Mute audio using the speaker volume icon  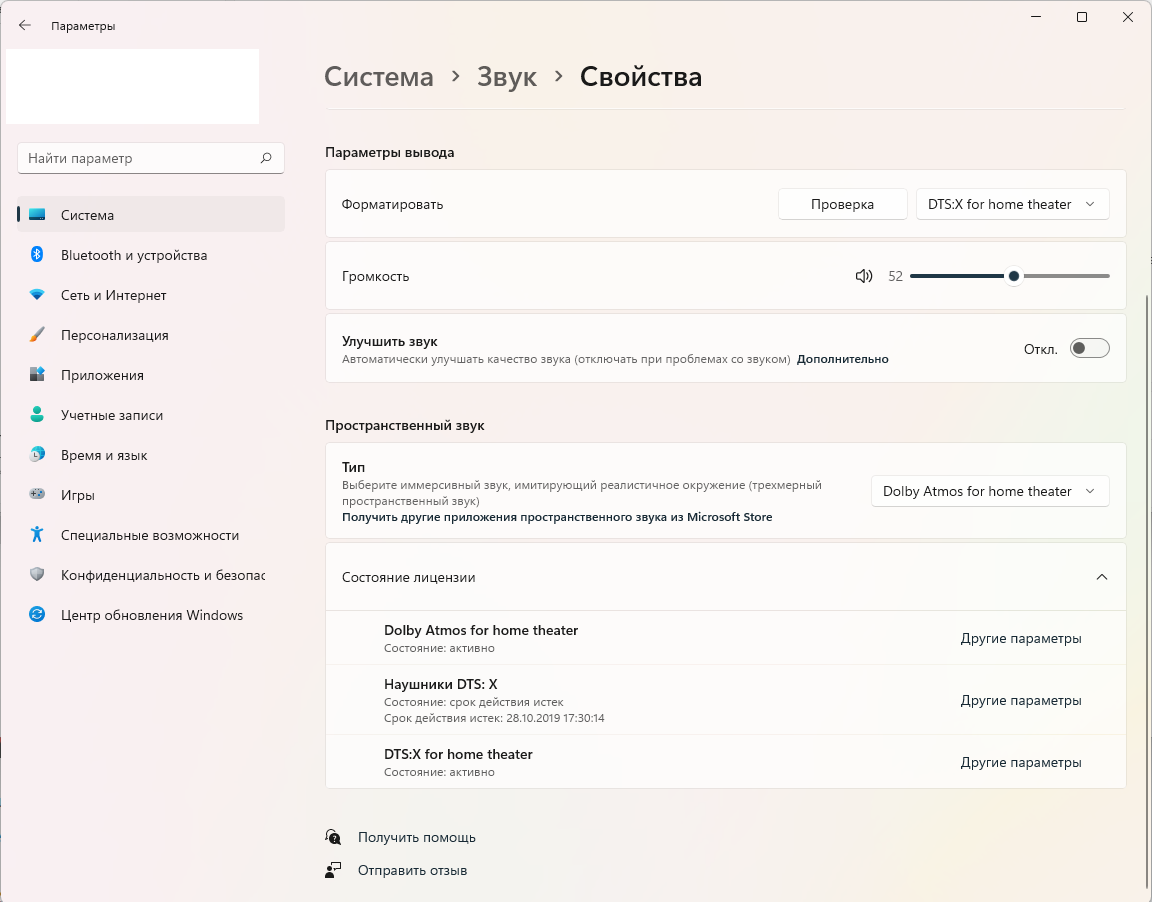(x=864, y=276)
